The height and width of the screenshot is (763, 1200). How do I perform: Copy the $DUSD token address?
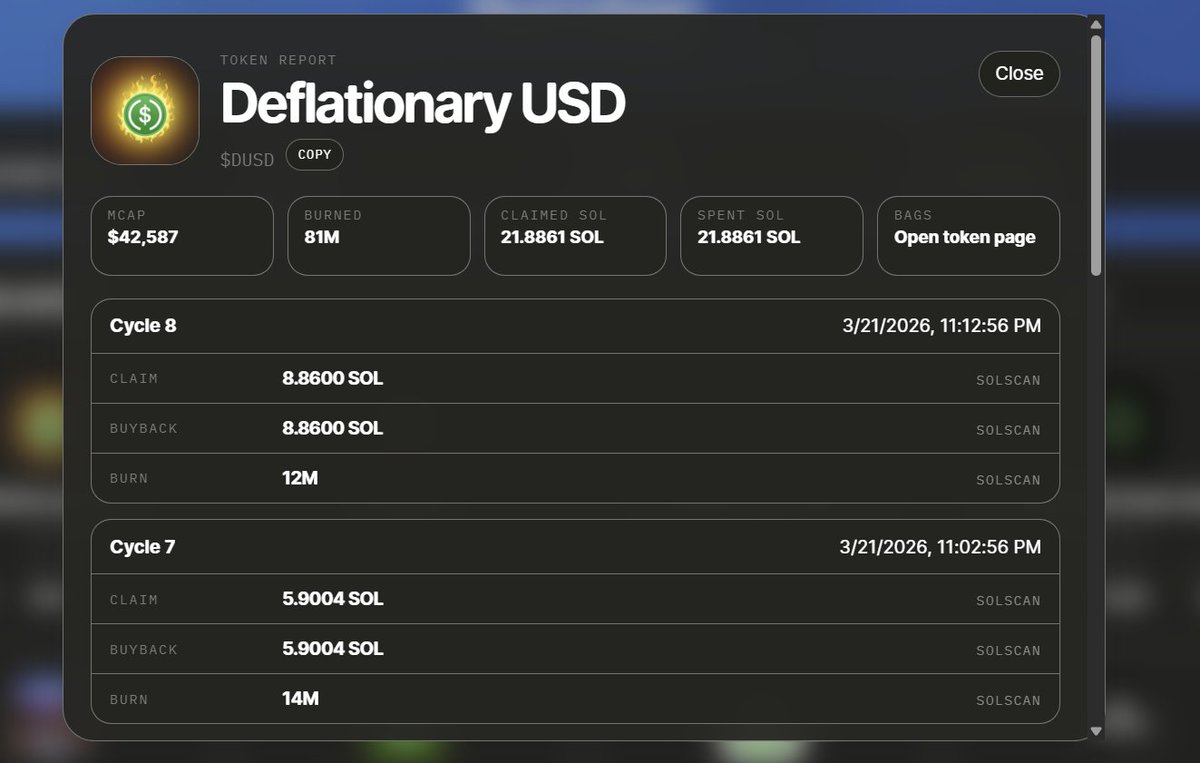314,155
